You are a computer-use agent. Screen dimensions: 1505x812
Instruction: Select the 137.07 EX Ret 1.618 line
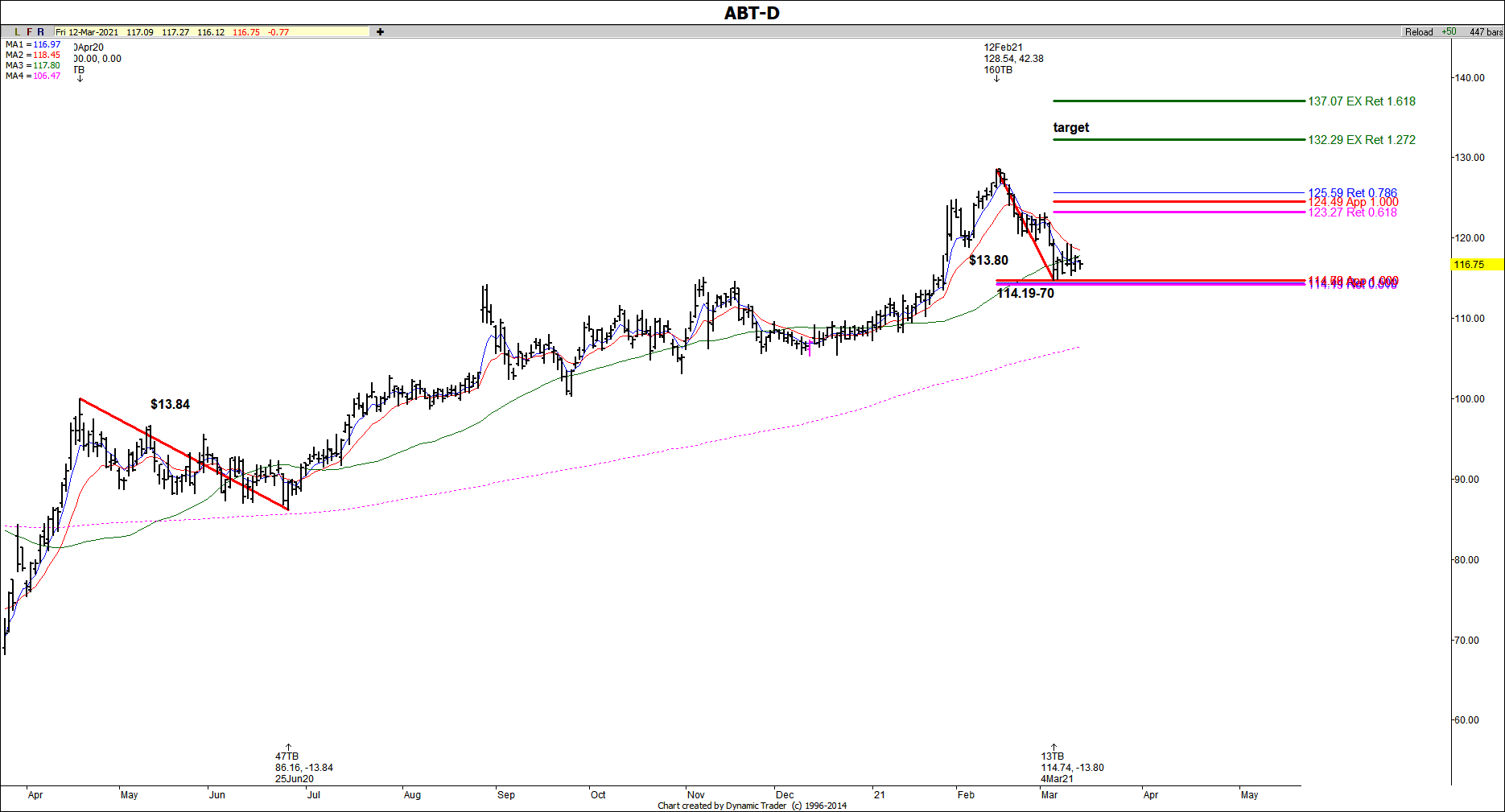pos(1178,101)
